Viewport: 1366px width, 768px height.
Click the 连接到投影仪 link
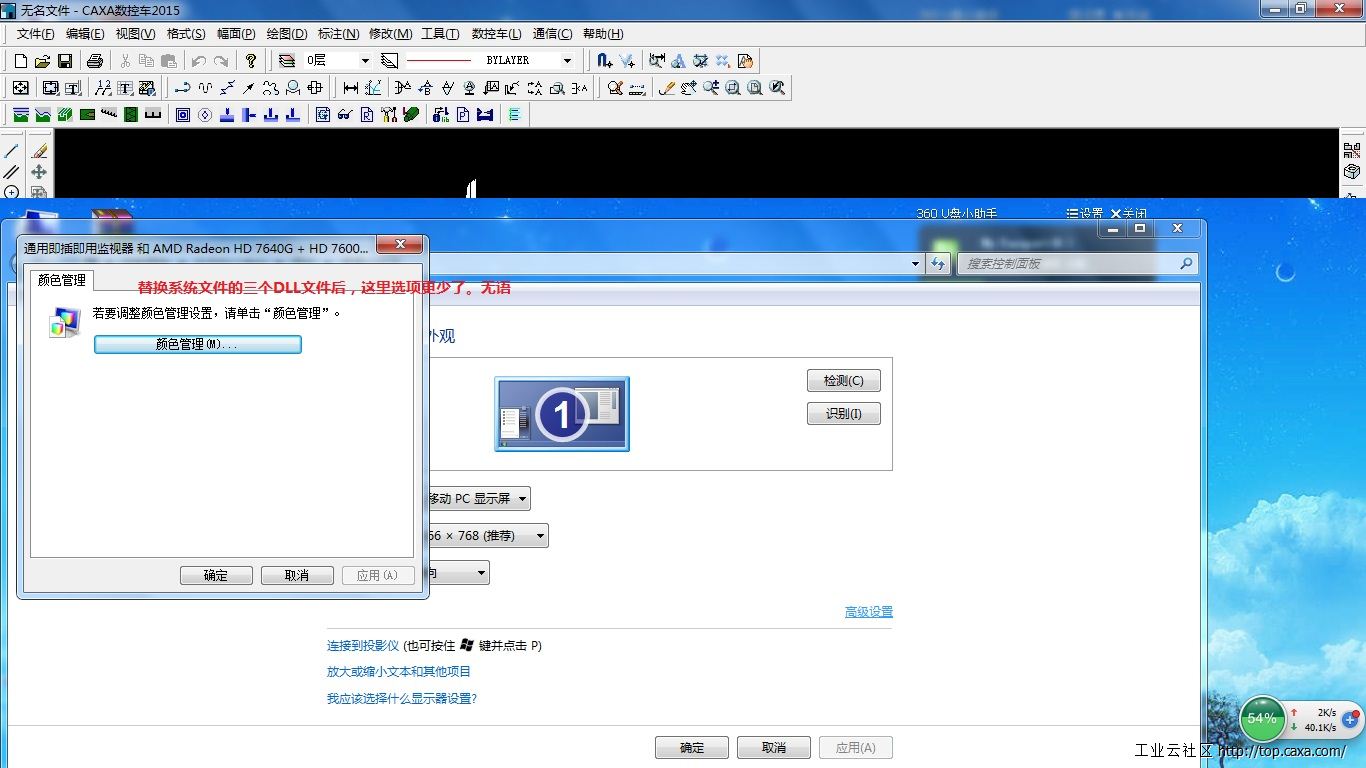tap(363, 646)
